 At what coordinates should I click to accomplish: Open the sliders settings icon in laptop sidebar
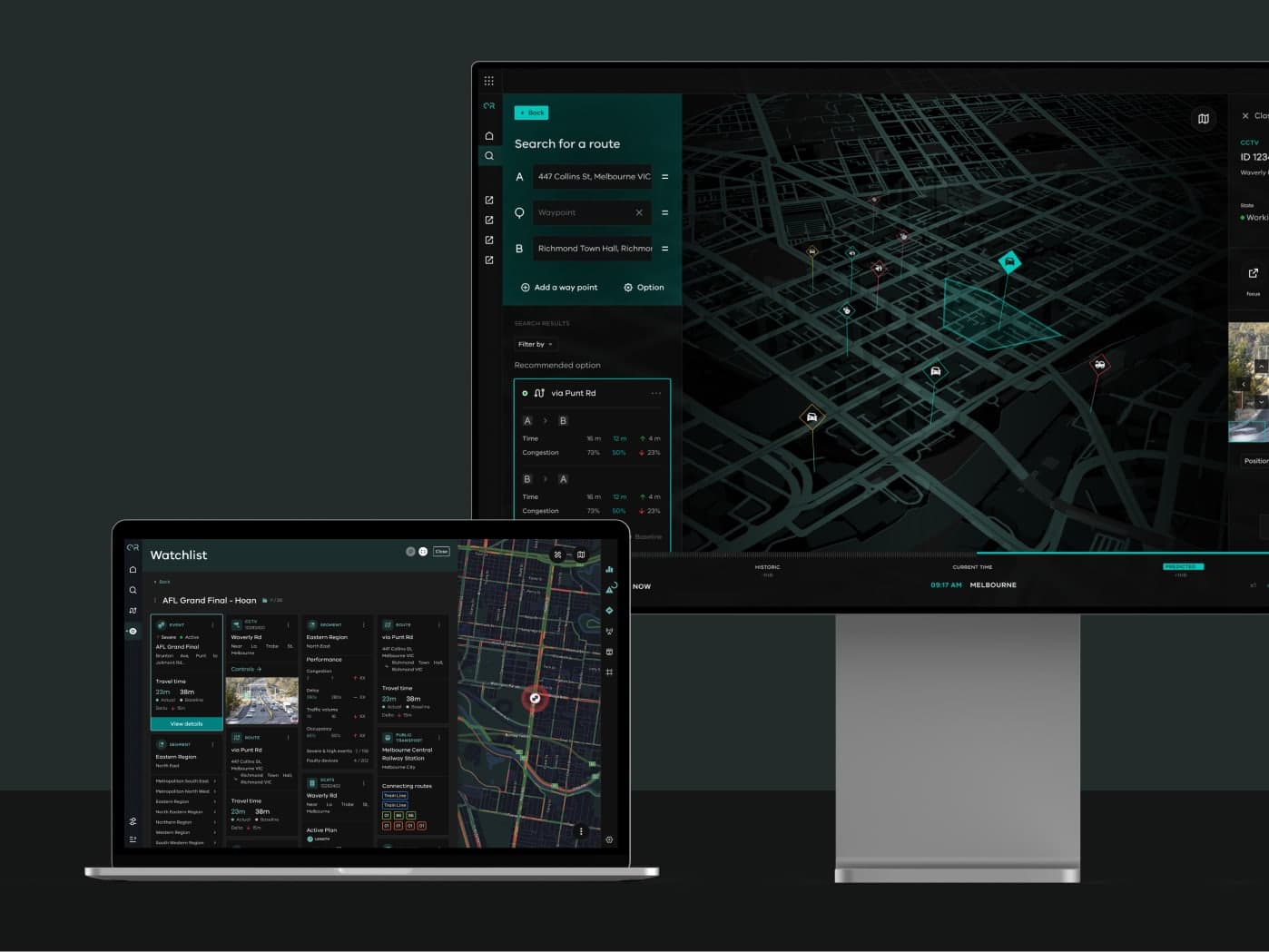click(x=133, y=821)
